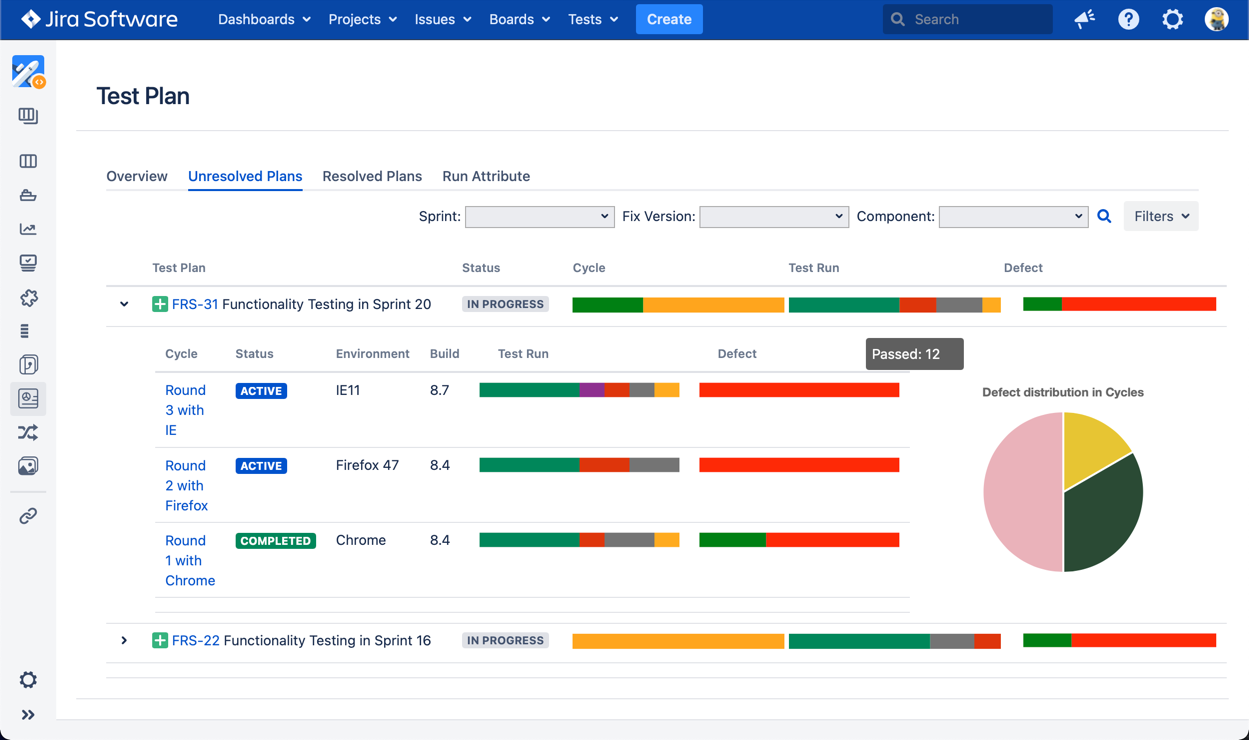Open the Sprint dropdown
This screenshot has height=740, width=1249.
(539, 216)
